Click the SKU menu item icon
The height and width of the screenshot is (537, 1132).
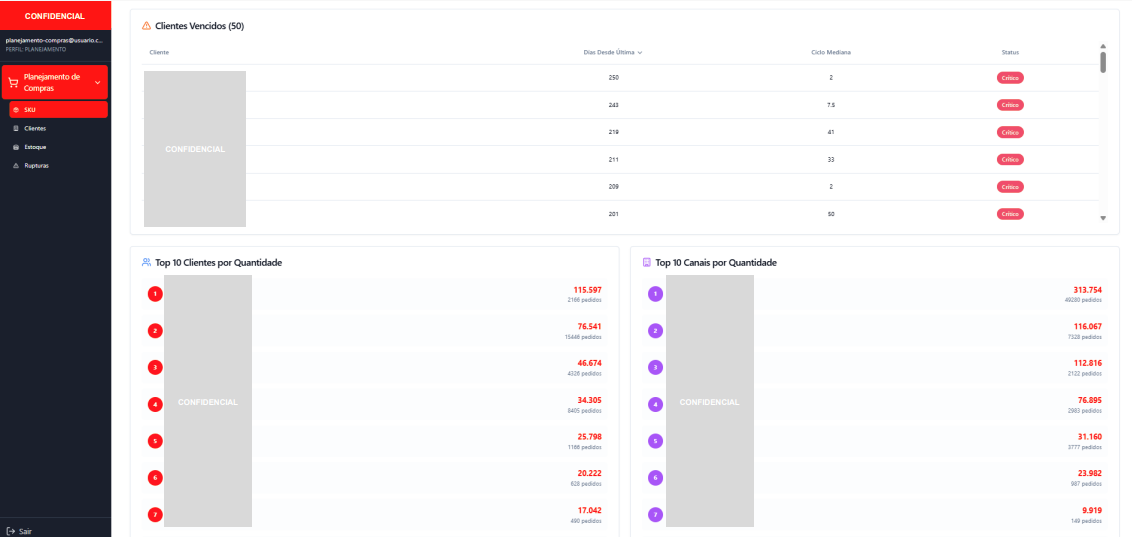16,110
